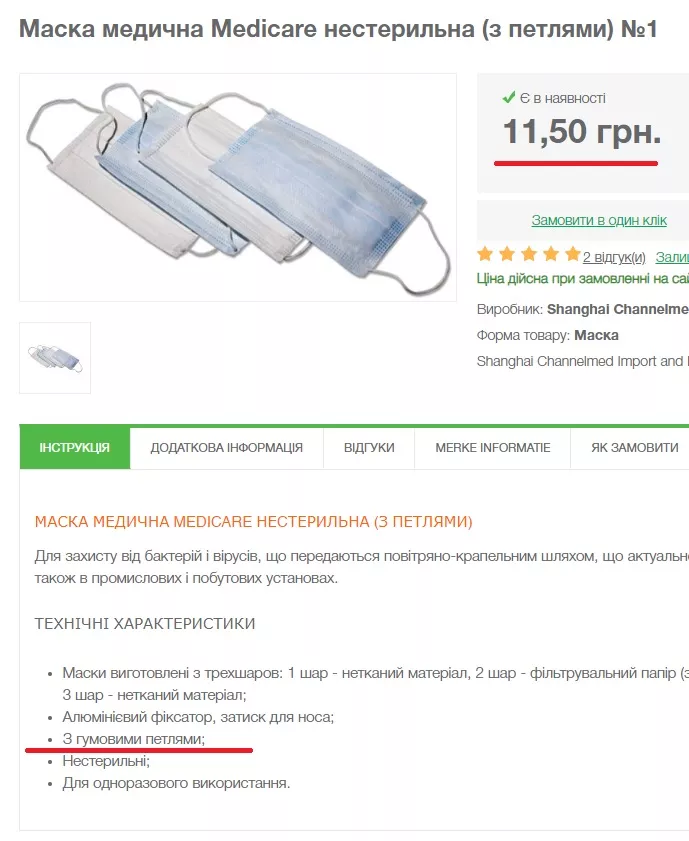Open the 'Інструкція' tab
The height and width of the screenshot is (841, 689).
(x=75, y=448)
